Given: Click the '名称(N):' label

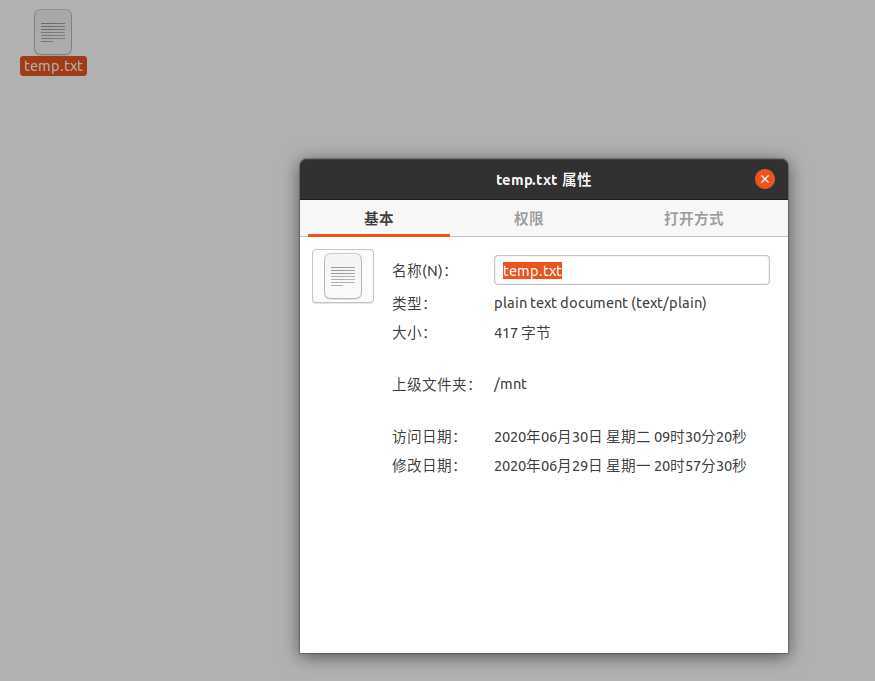Looking at the screenshot, I should 420,271.
